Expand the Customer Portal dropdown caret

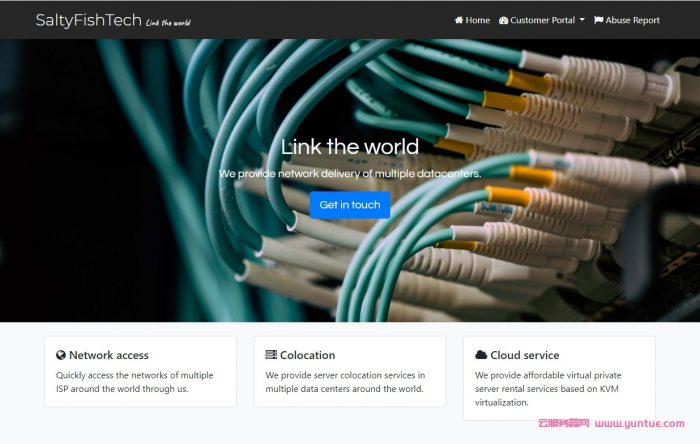click(582, 20)
